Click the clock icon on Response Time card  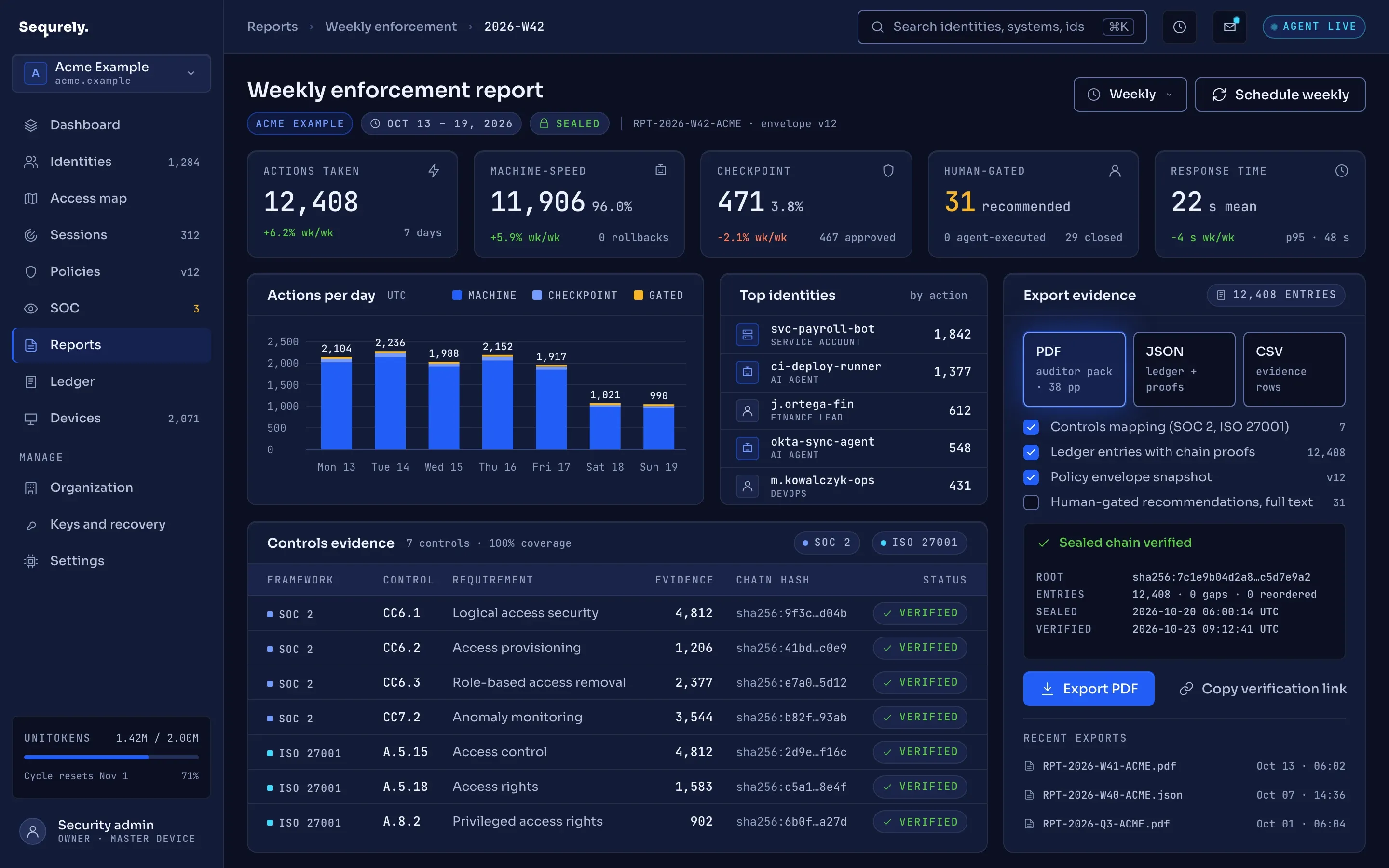coord(1341,171)
